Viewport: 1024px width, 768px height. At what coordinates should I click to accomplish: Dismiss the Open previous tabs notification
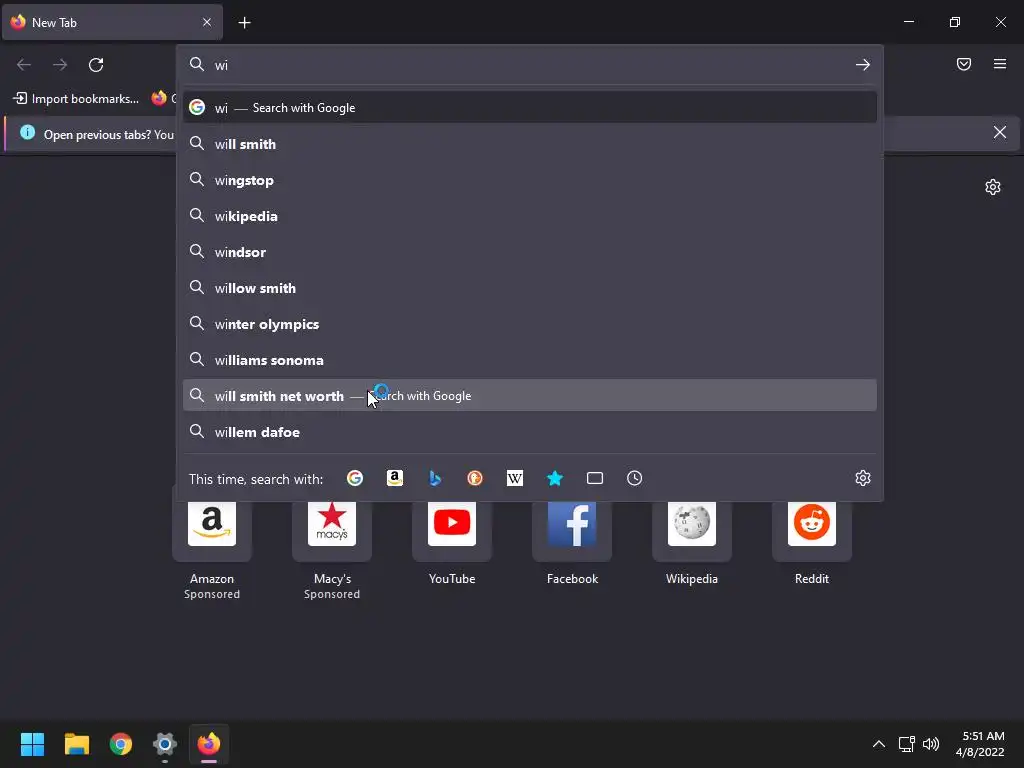pos(1000,133)
